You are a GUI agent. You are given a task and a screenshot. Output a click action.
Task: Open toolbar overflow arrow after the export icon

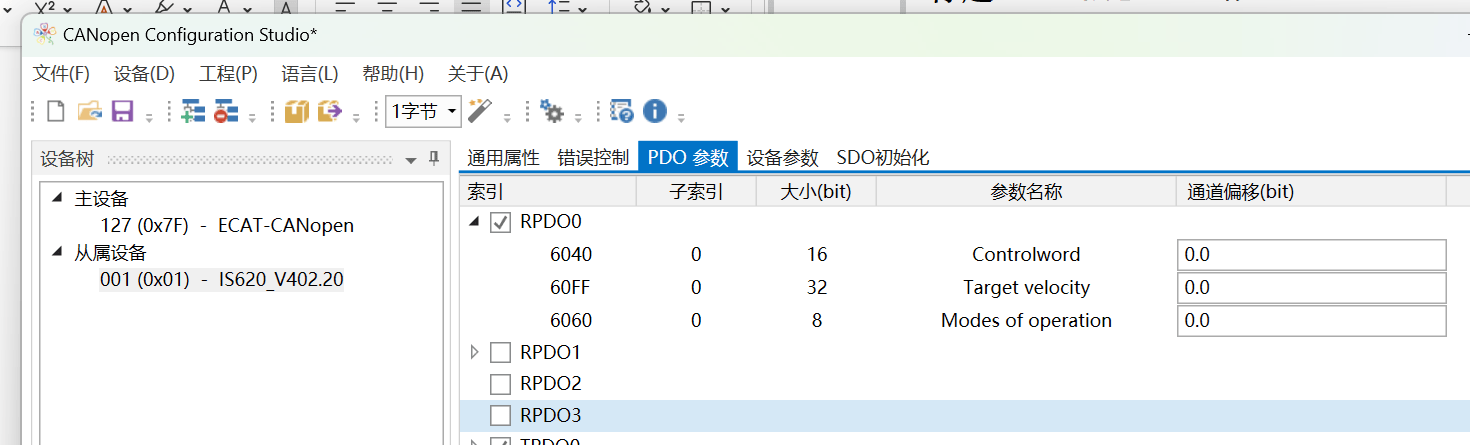[356, 117]
